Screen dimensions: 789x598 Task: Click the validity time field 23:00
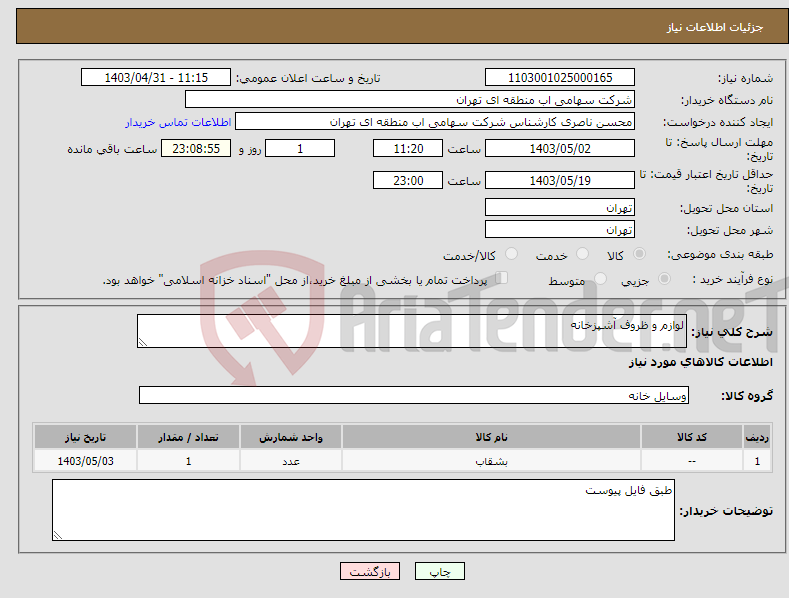click(408, 180)
